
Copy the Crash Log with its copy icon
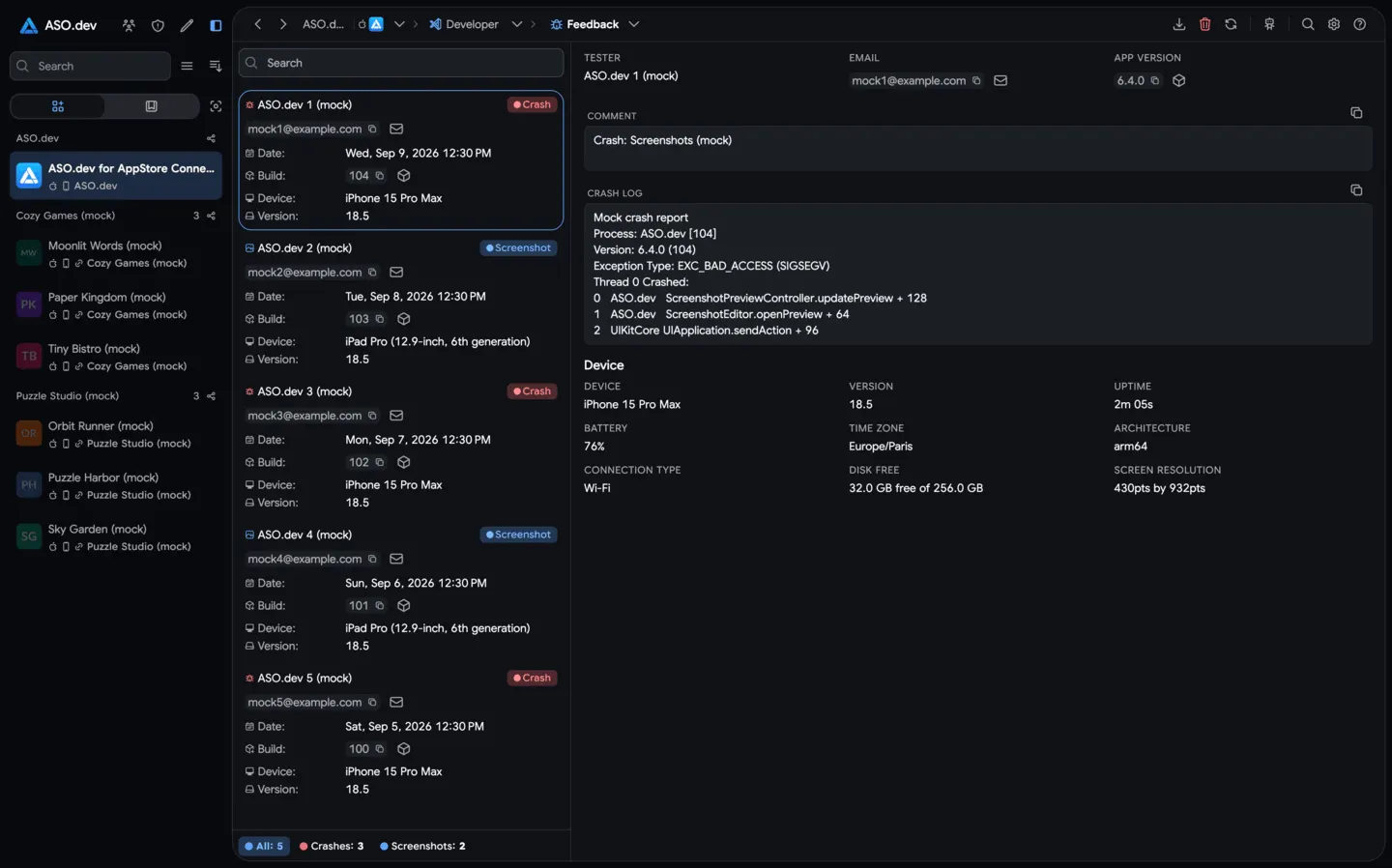[1356, 190]
